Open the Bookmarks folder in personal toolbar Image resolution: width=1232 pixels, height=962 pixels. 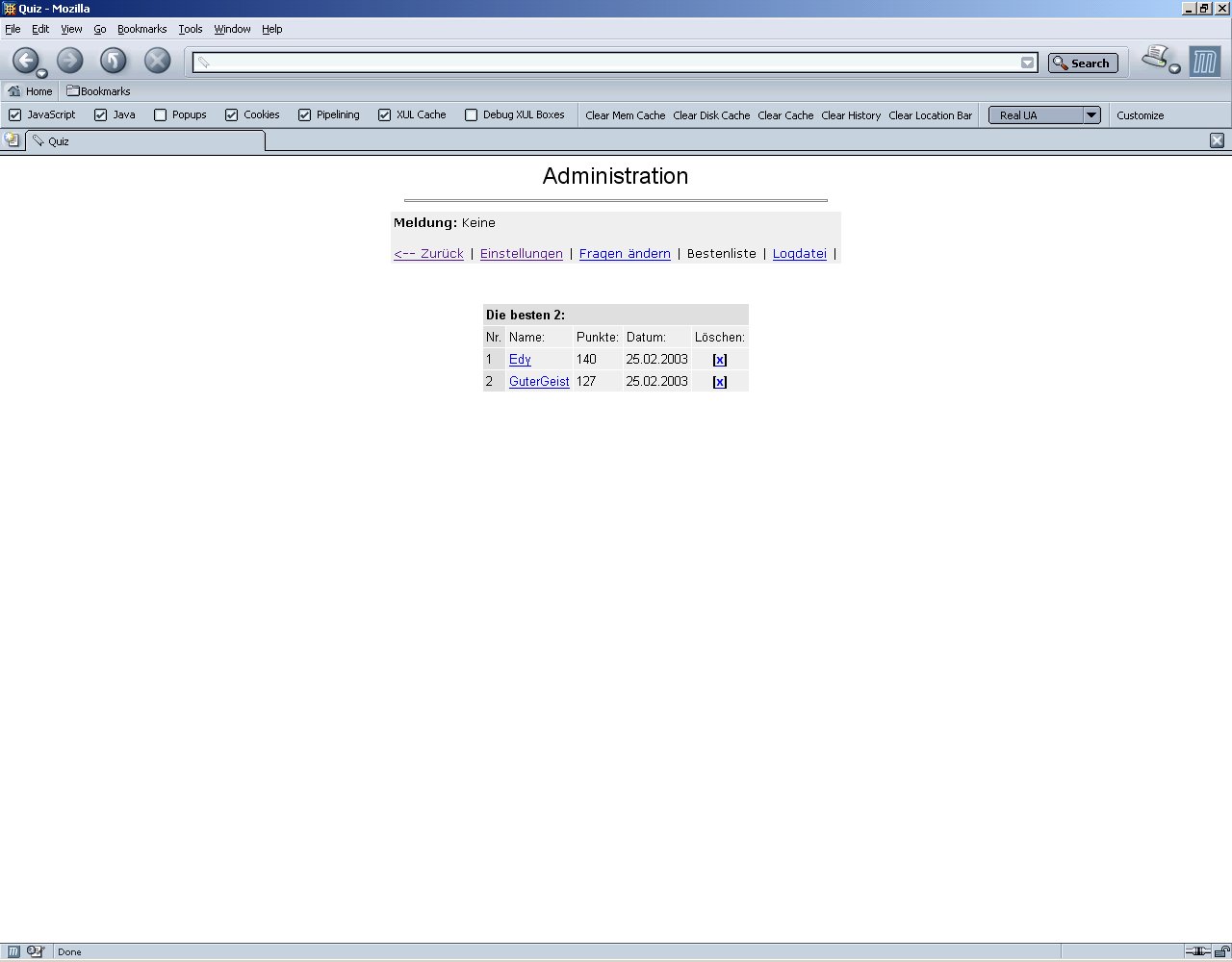98,91
